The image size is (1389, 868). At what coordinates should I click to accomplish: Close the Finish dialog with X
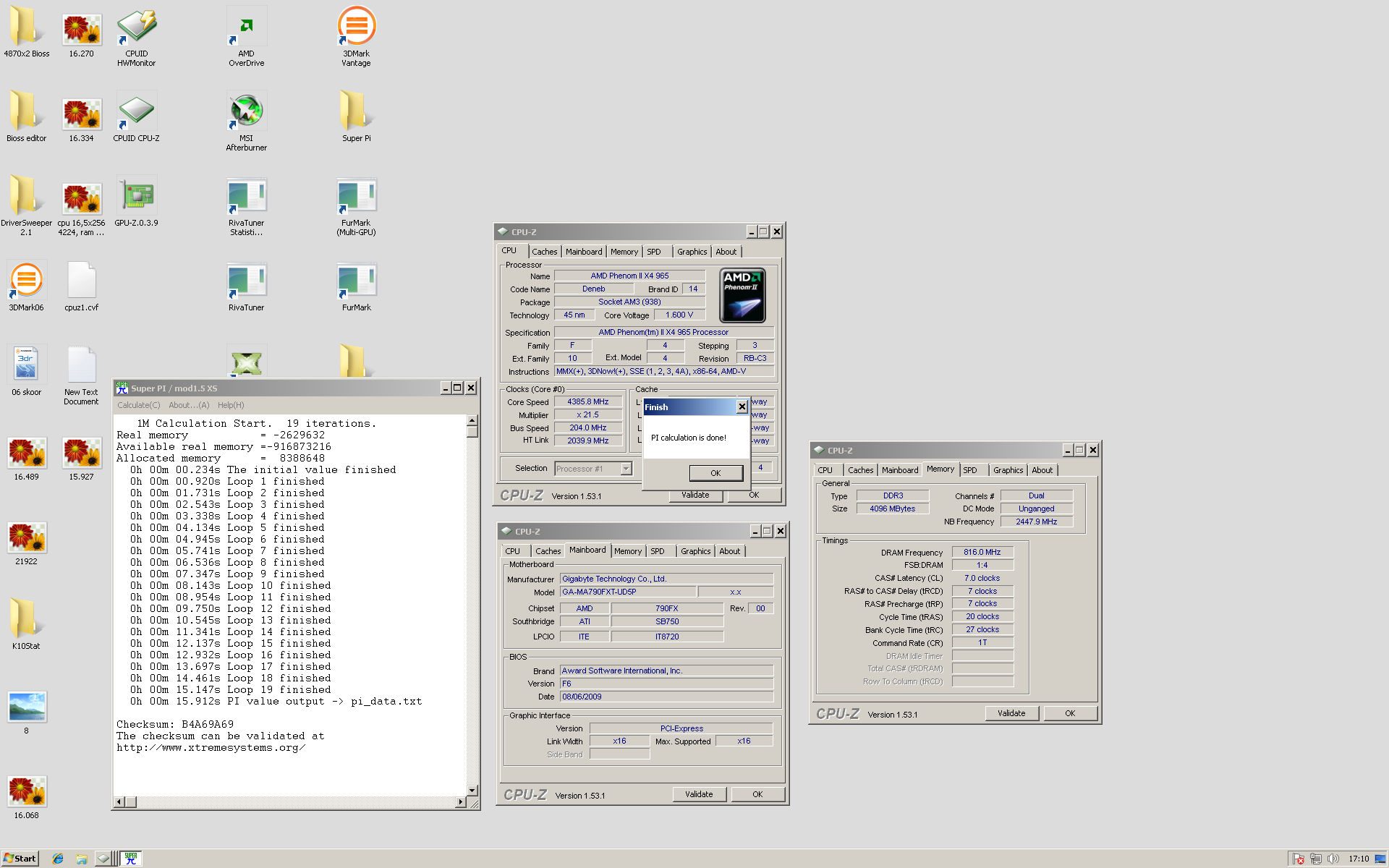tap(742, 407)
